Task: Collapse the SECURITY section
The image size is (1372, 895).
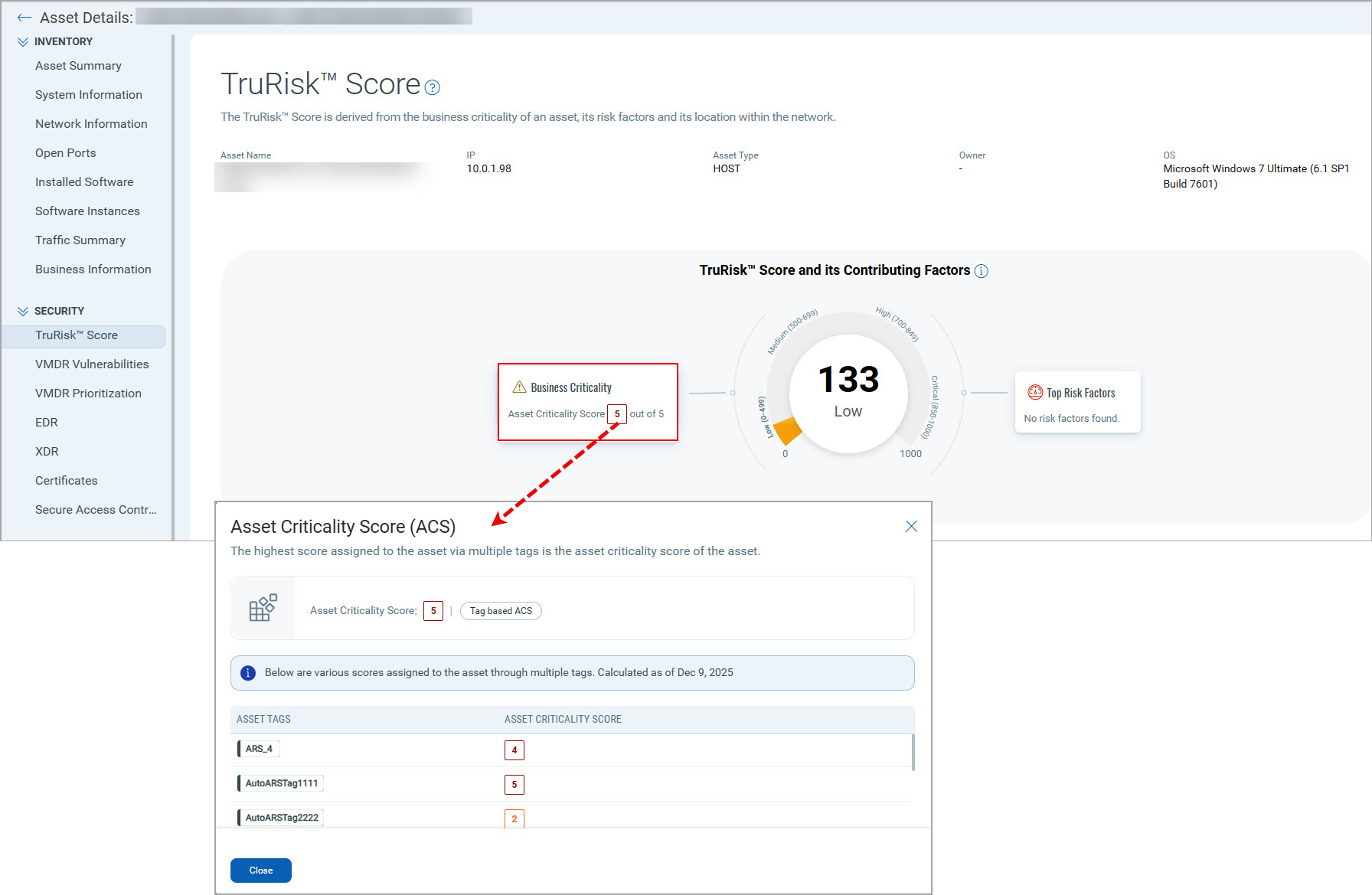Action: click(23, 311)
